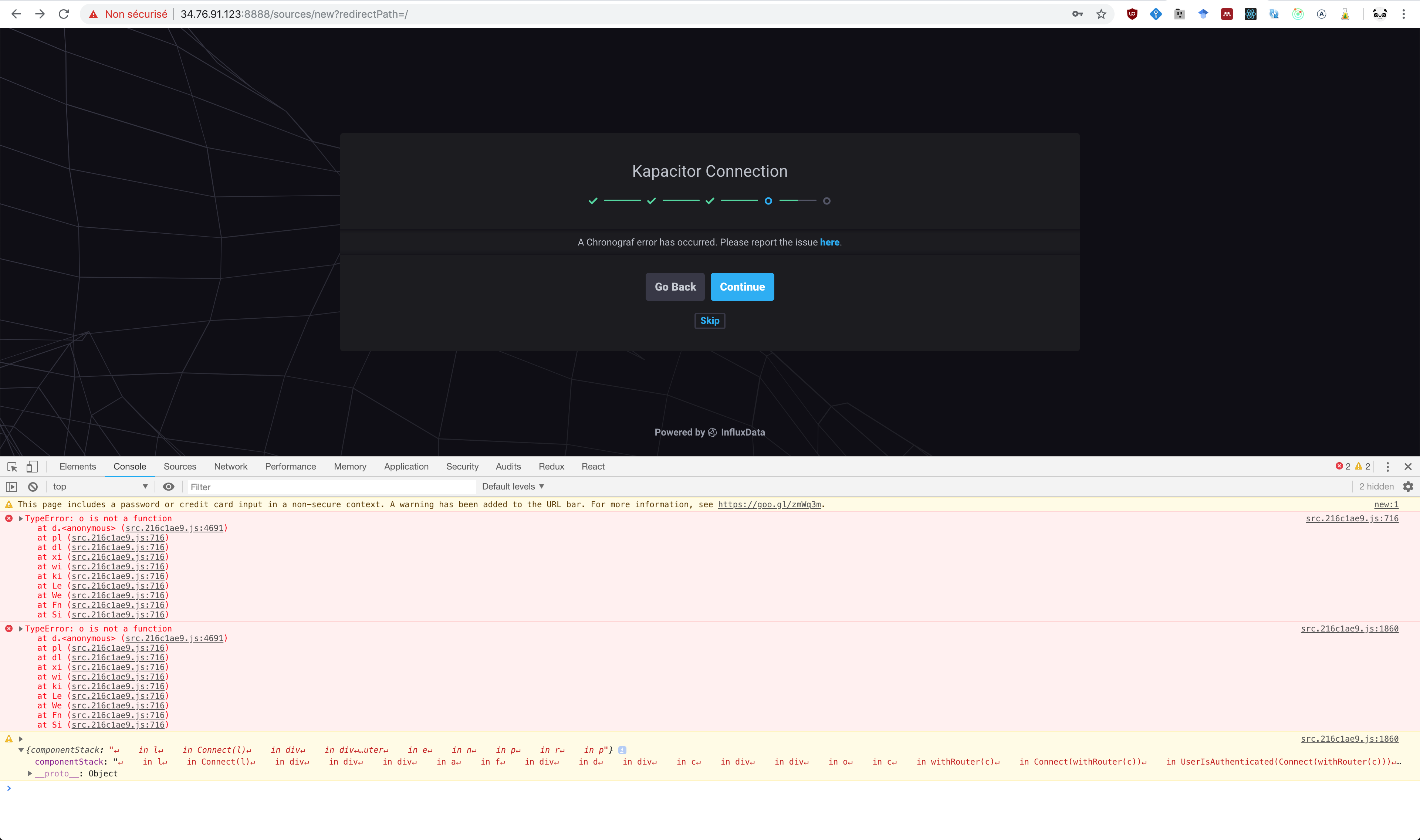Open the issue report 'here' link
This screenshot has height=840, width=1420.
[829, 242]
